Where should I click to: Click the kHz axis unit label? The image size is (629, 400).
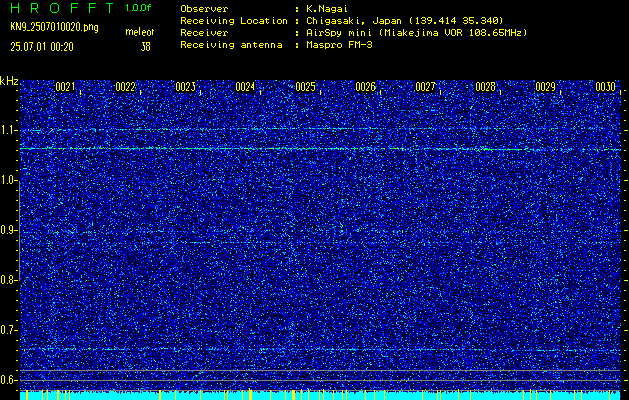9,81
